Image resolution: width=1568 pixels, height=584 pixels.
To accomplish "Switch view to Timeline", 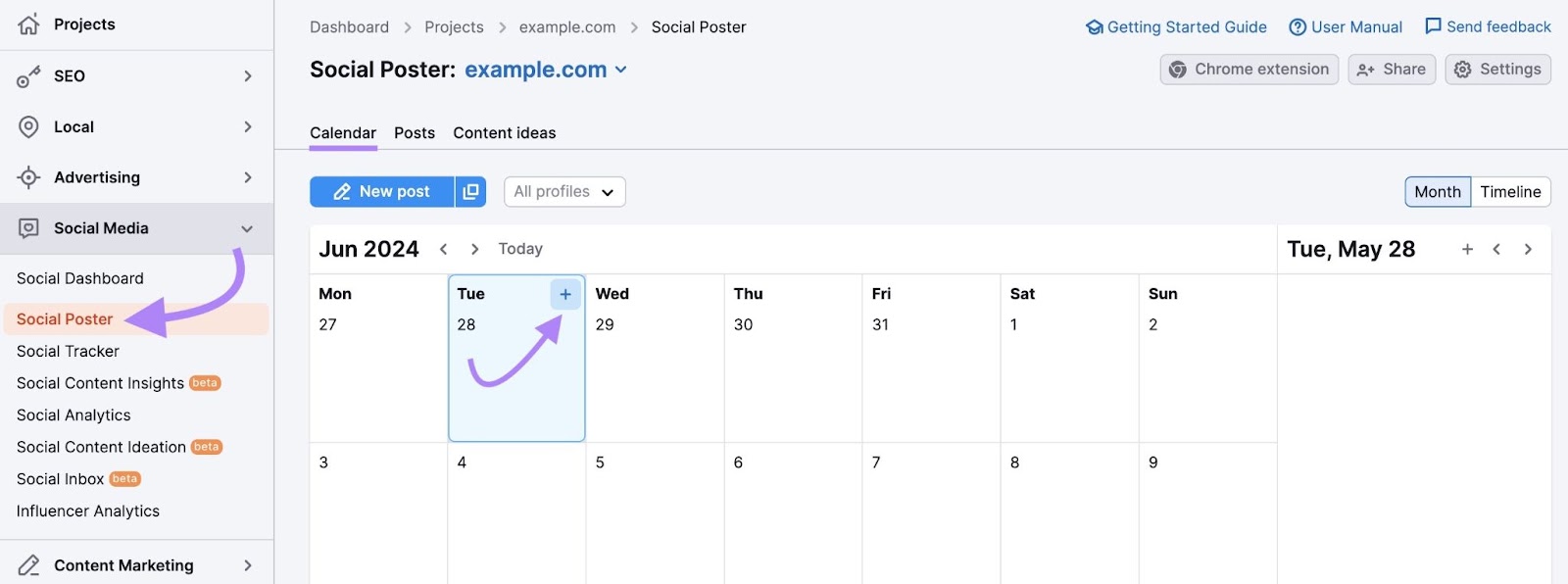I will click(x=1510, y=191).
